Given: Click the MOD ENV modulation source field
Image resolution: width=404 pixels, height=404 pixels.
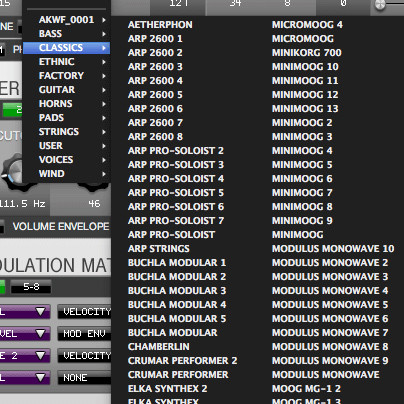Looking at the screenshot, I should [x=84, y=334].
